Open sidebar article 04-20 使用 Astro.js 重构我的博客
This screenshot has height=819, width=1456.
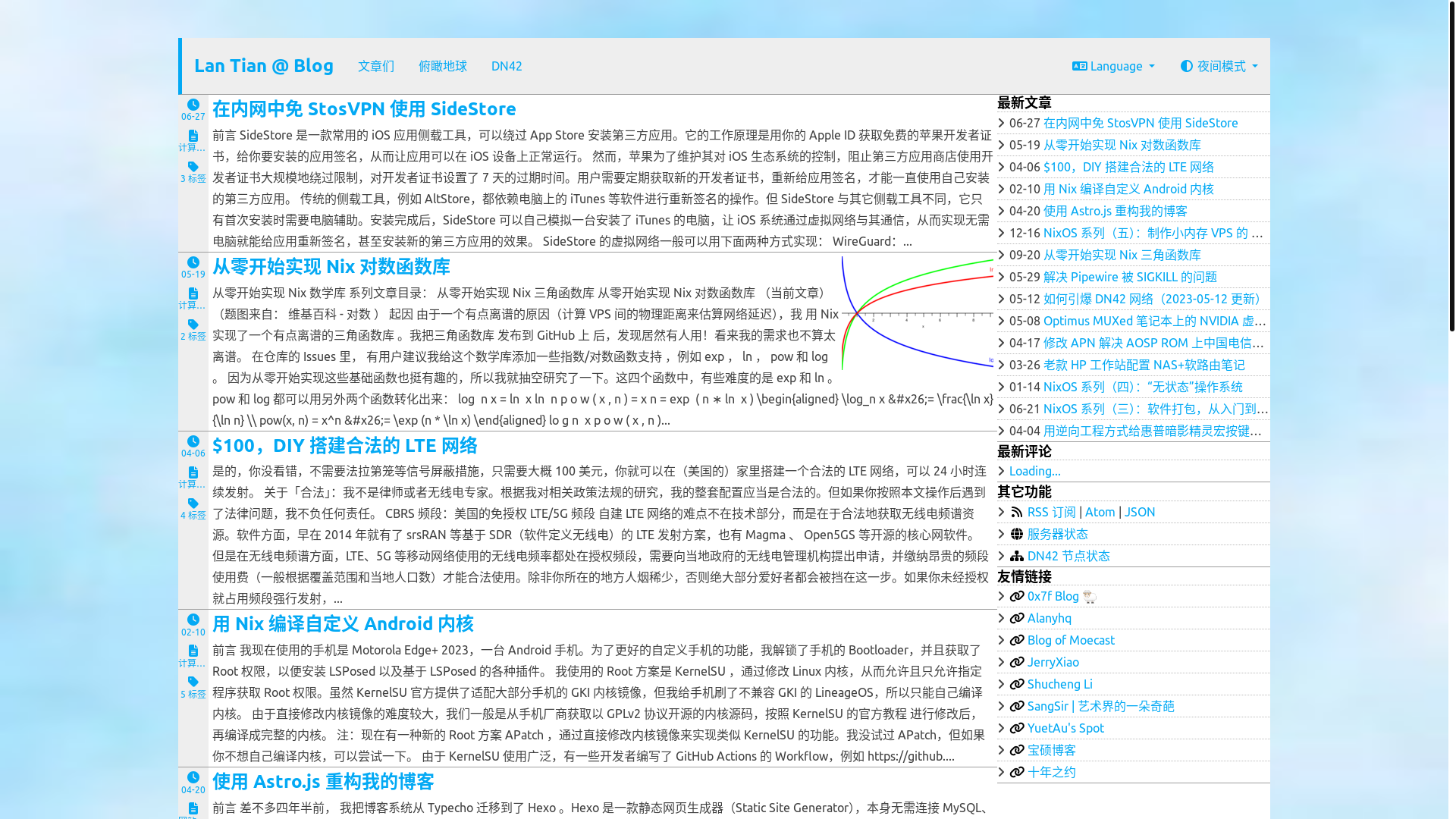(x=1116, y=212)
